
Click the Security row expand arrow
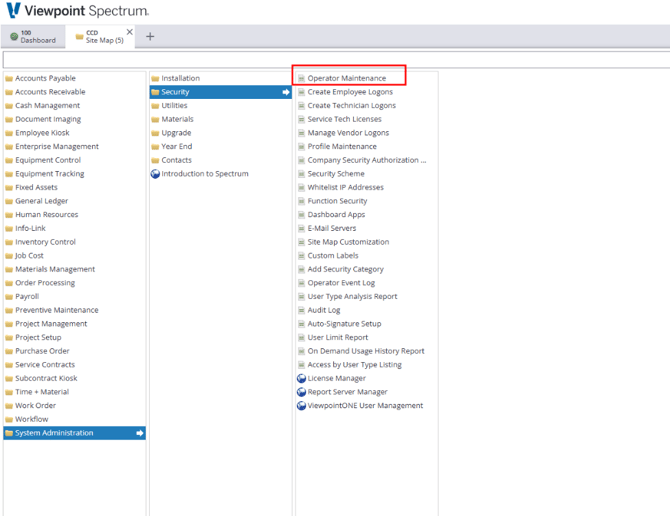[286, 92]
